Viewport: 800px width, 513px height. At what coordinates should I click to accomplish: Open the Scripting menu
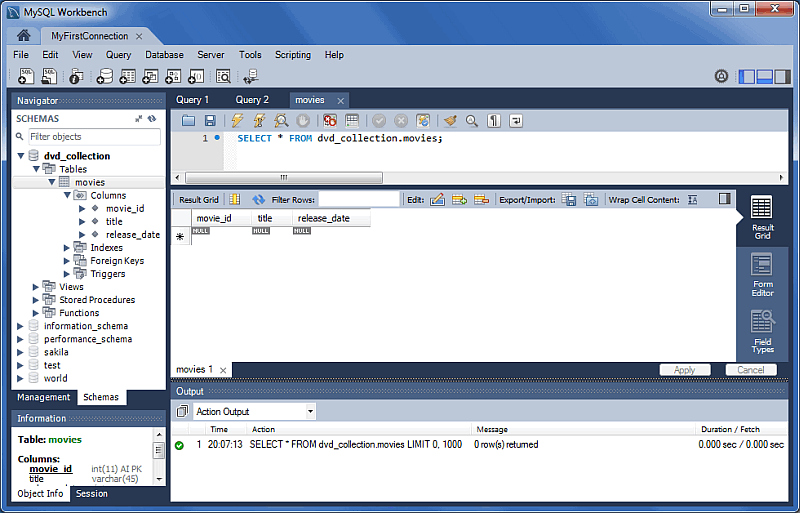click(x=293, y=55)
